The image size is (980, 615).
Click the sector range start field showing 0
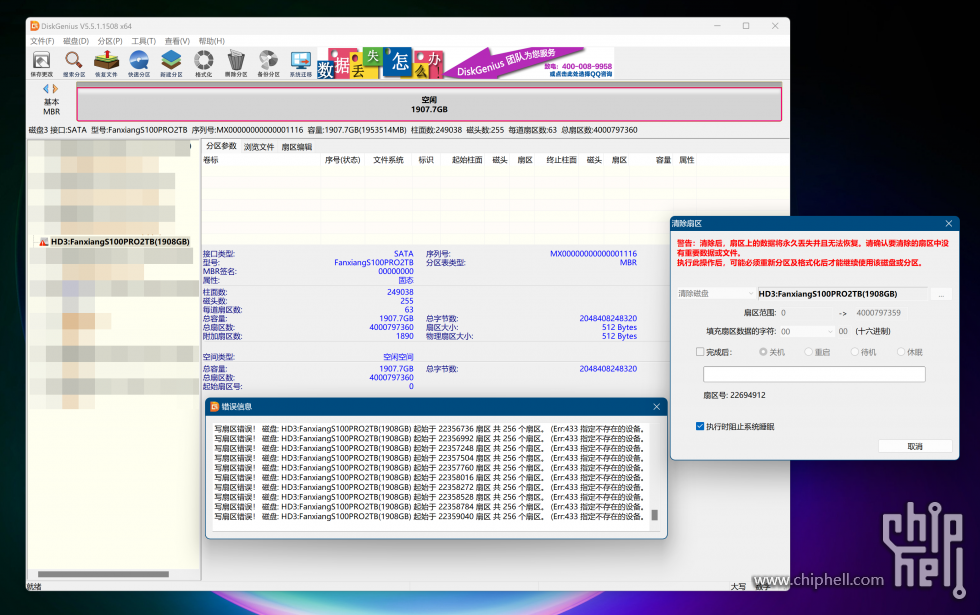806,312
